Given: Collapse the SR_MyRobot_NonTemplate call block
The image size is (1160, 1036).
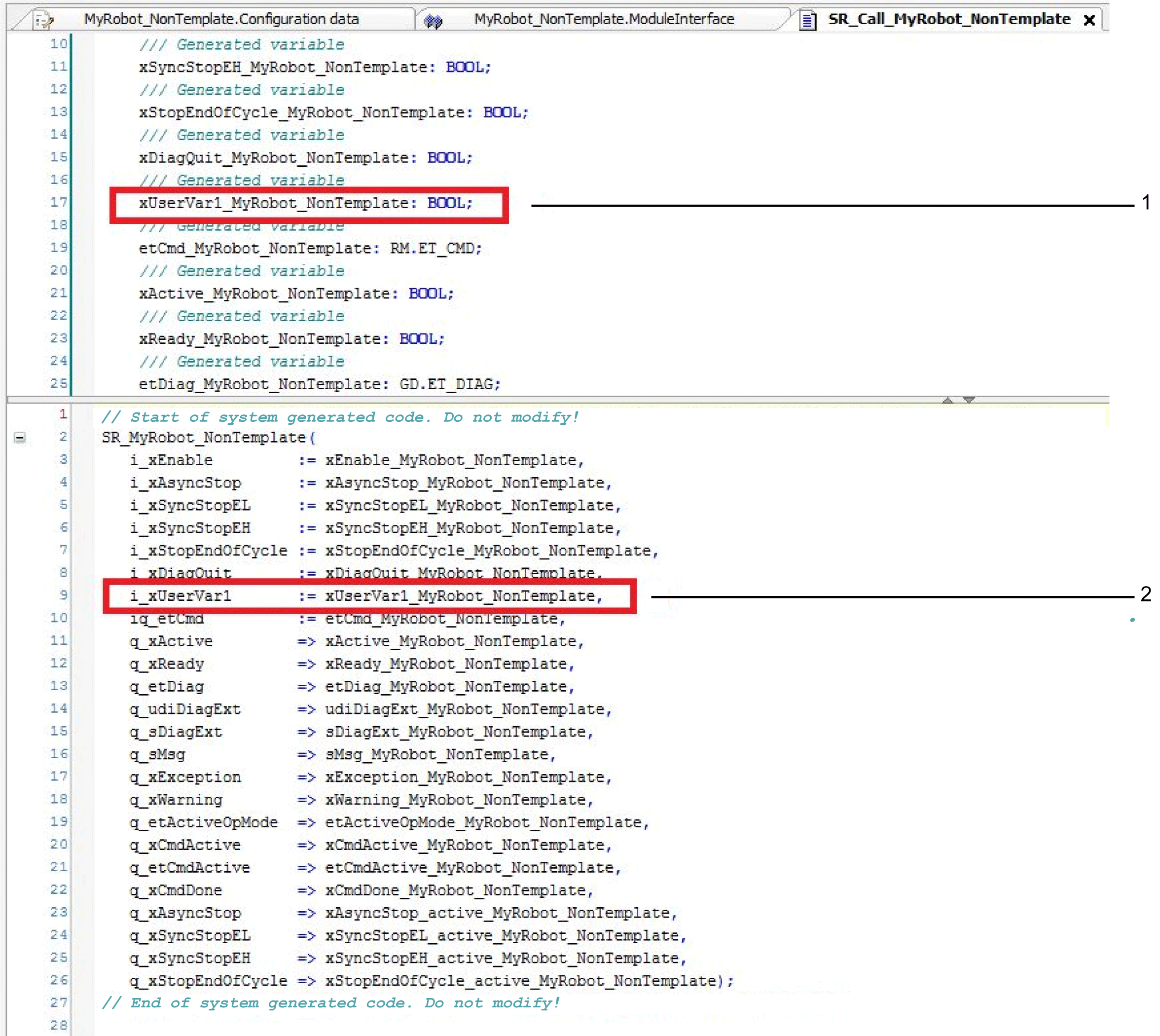Looking at the screenshot, I should coord(20,438).
